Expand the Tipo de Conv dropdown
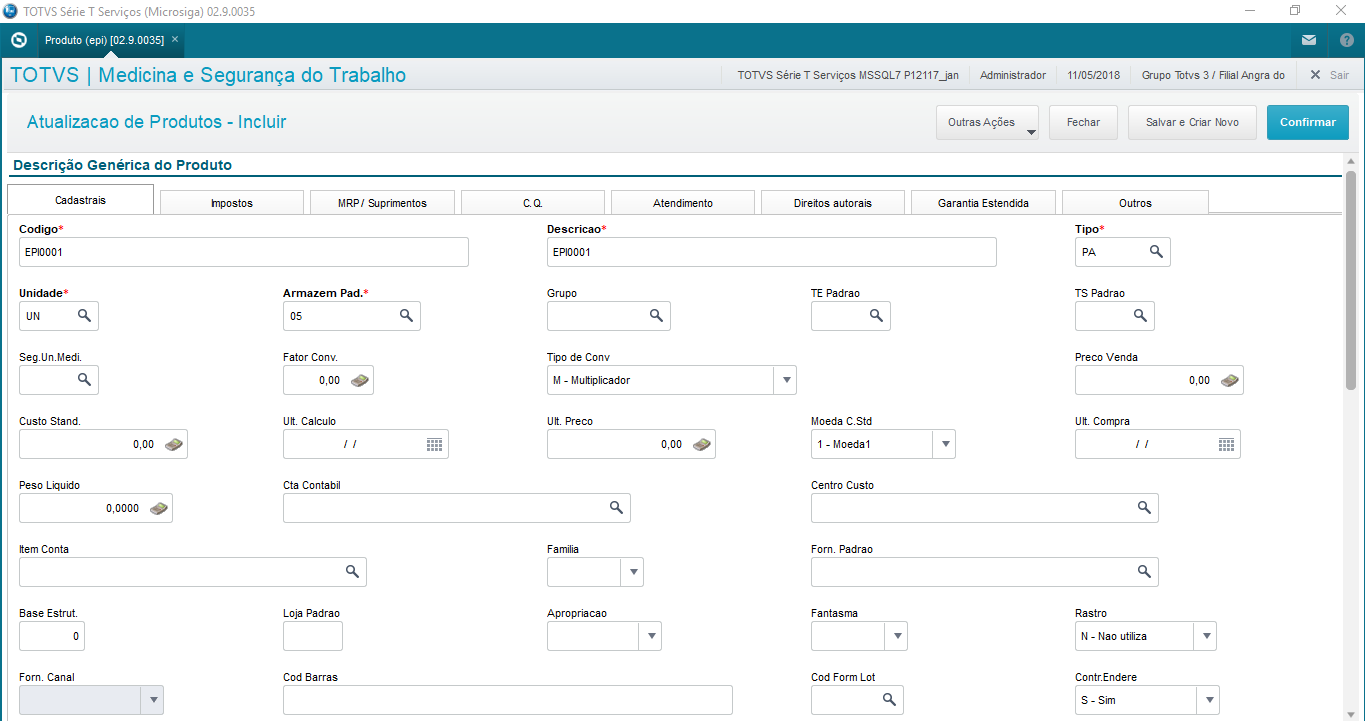The width and height of the screenshot is (1365, 721). point(785,380)
